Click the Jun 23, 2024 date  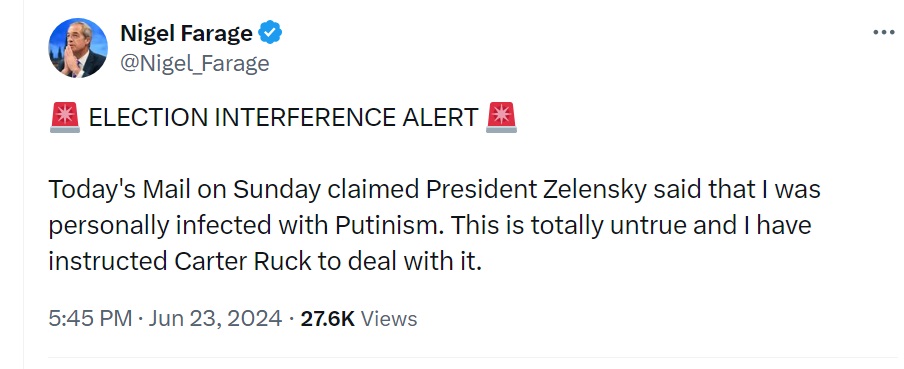[216, 318]
